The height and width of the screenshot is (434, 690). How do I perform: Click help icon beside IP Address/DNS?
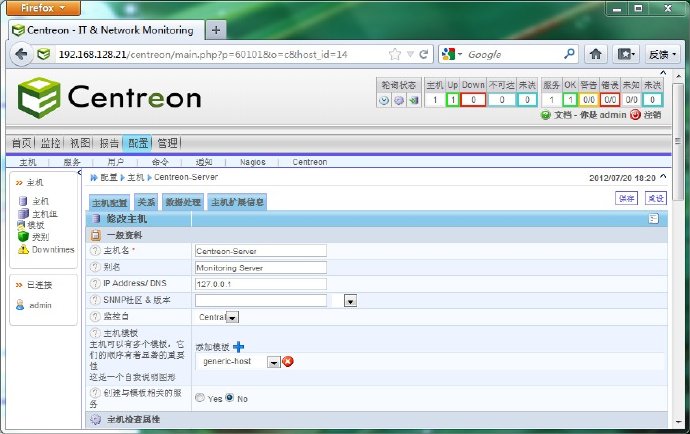(x=95, y=283)
